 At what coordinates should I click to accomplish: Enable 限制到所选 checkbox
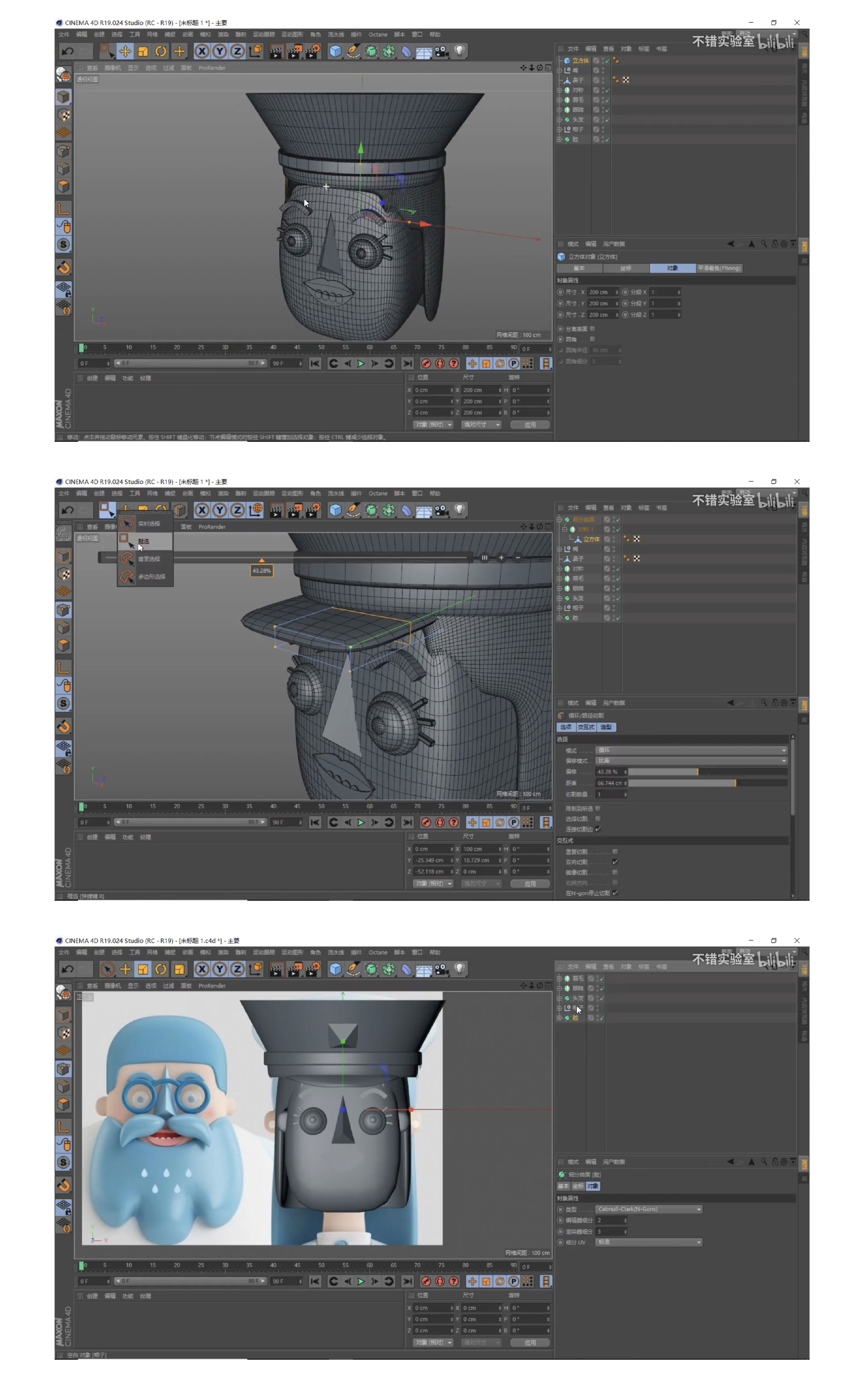click(x=598, y=808)
